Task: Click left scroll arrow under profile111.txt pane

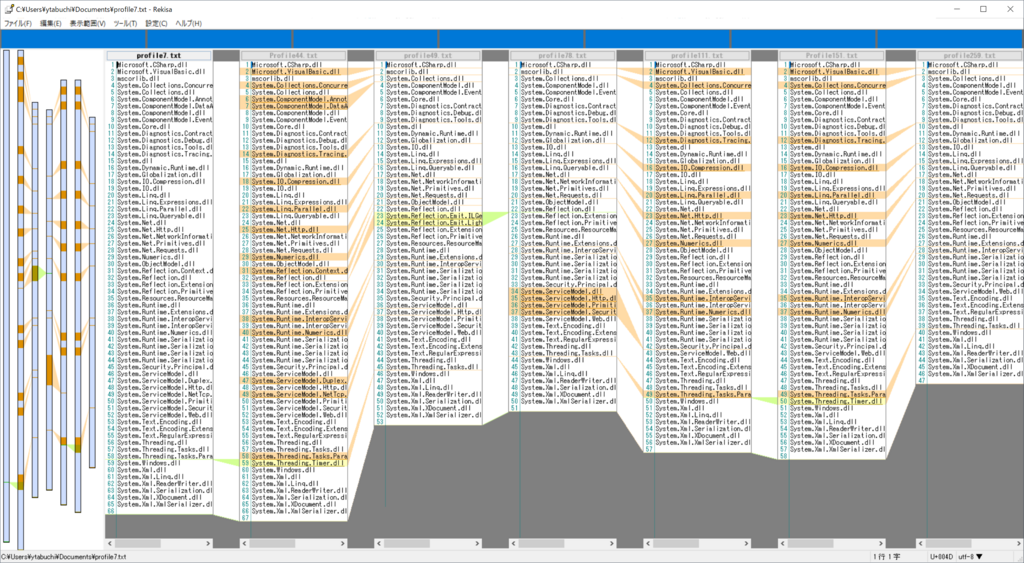Action: tap(648, 543)
